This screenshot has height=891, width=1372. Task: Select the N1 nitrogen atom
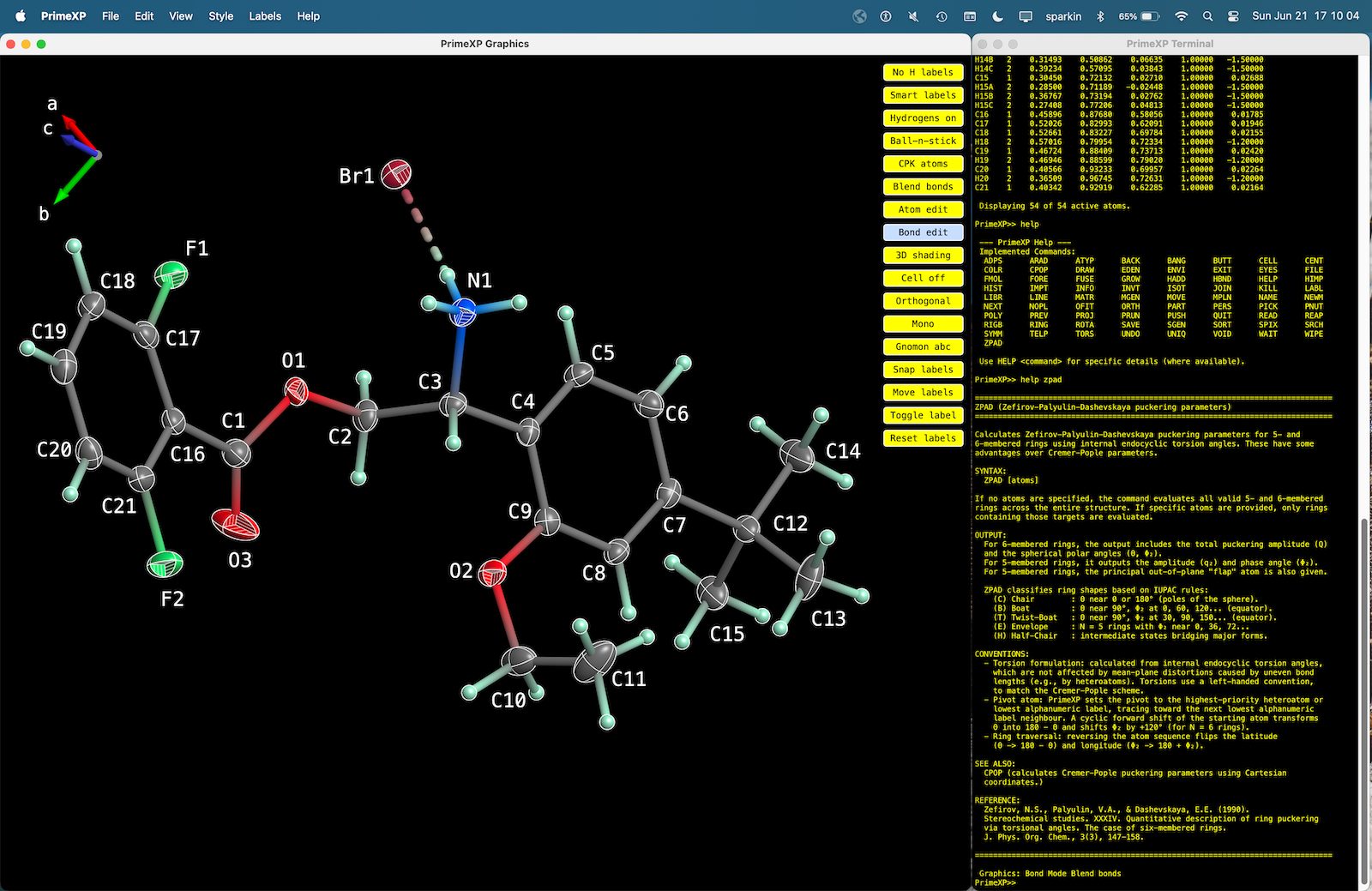click(462, 312)
